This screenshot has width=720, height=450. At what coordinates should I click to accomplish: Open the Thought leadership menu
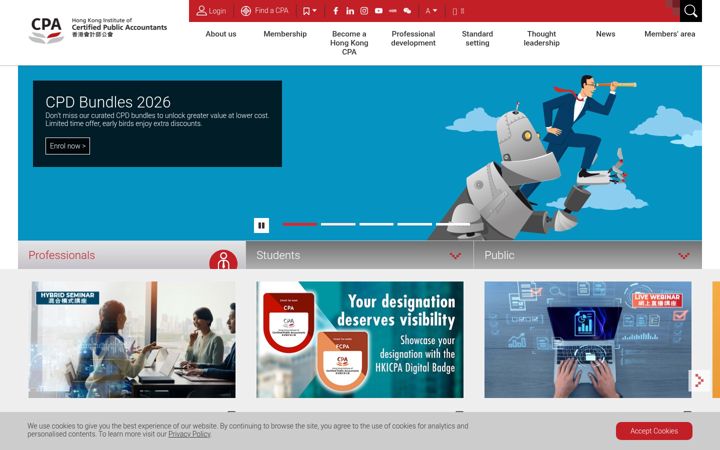(x=541, y=39)
